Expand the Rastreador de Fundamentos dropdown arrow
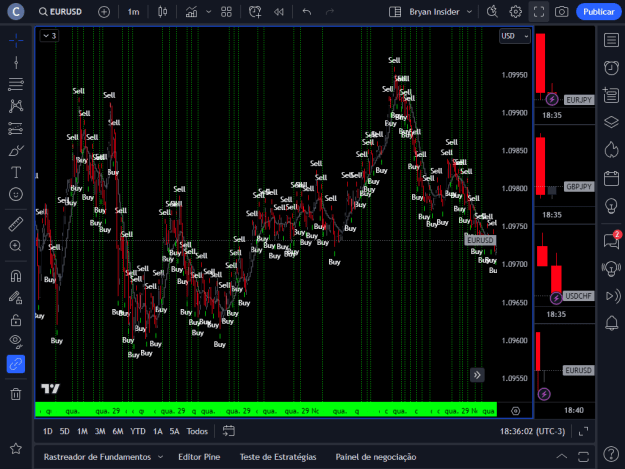The width and height of the screenshot is (625, 469). 160,457
